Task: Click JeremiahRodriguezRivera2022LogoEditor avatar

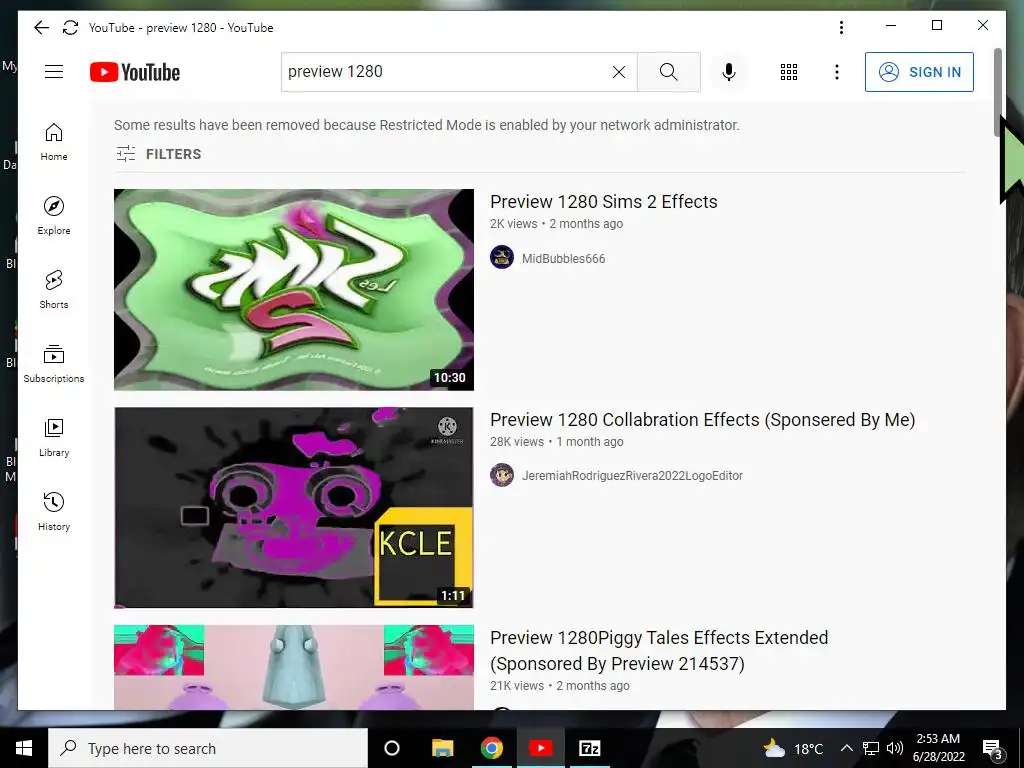Action: (502, 475)
